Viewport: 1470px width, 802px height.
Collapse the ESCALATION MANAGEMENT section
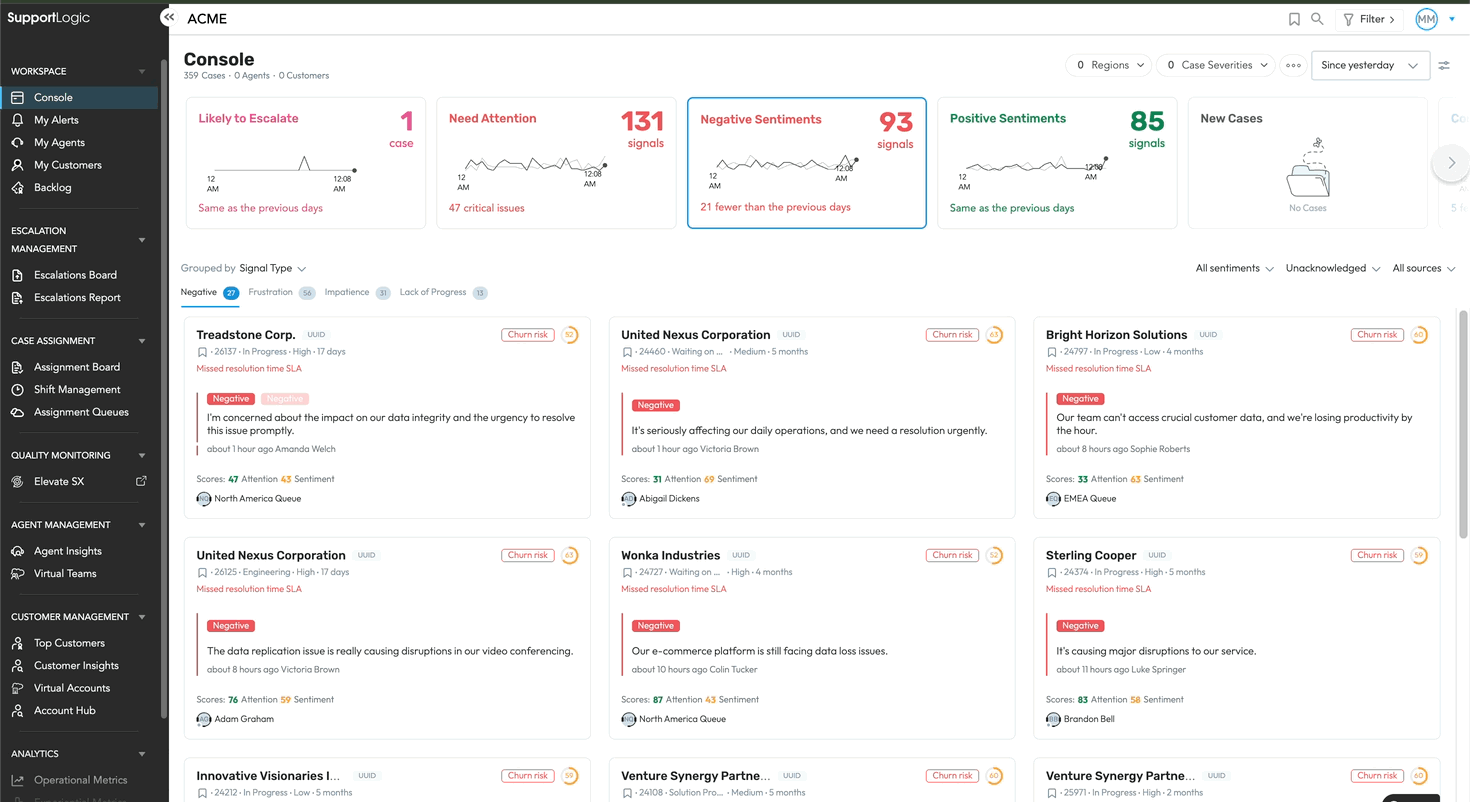[x=141, y=240]
